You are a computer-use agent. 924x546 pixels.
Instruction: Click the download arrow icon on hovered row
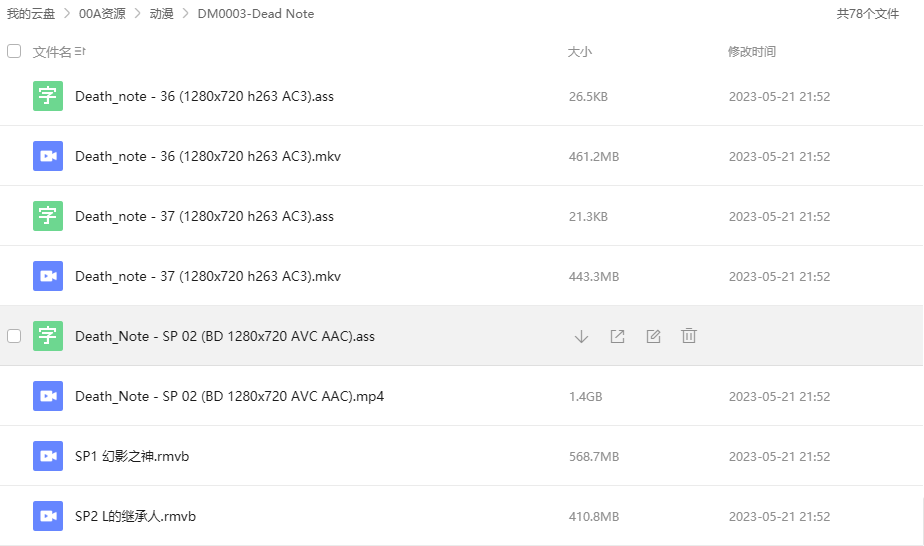[581, 336]
